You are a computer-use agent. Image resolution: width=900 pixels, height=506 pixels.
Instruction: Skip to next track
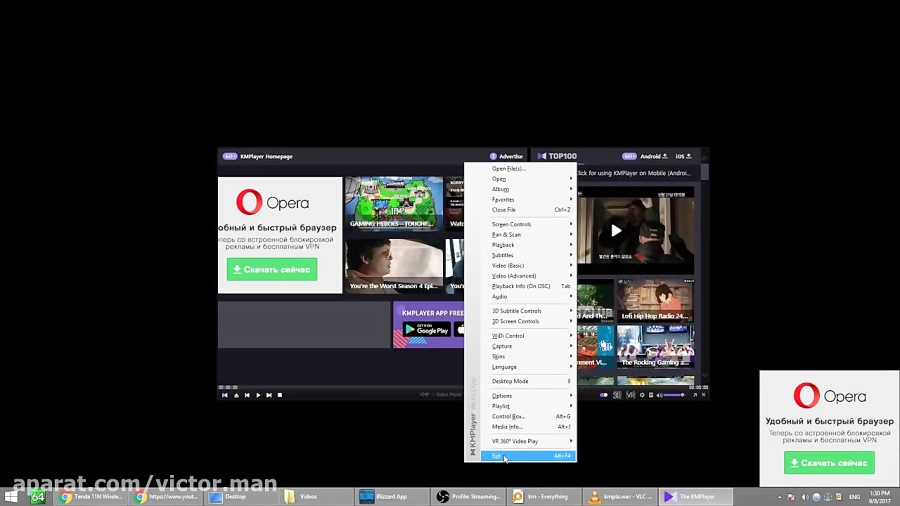tap(269, 395)
